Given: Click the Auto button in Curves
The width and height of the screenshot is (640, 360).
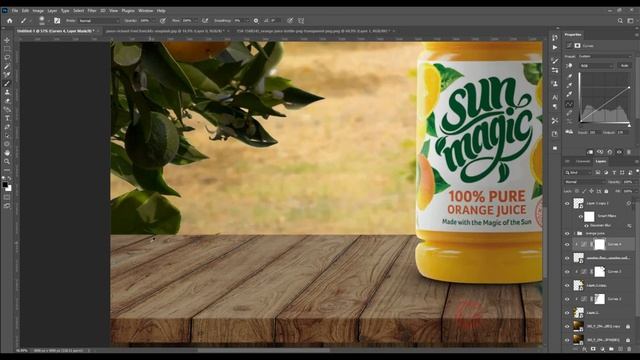Looking at the screenshot, I should tap(624, 66).
